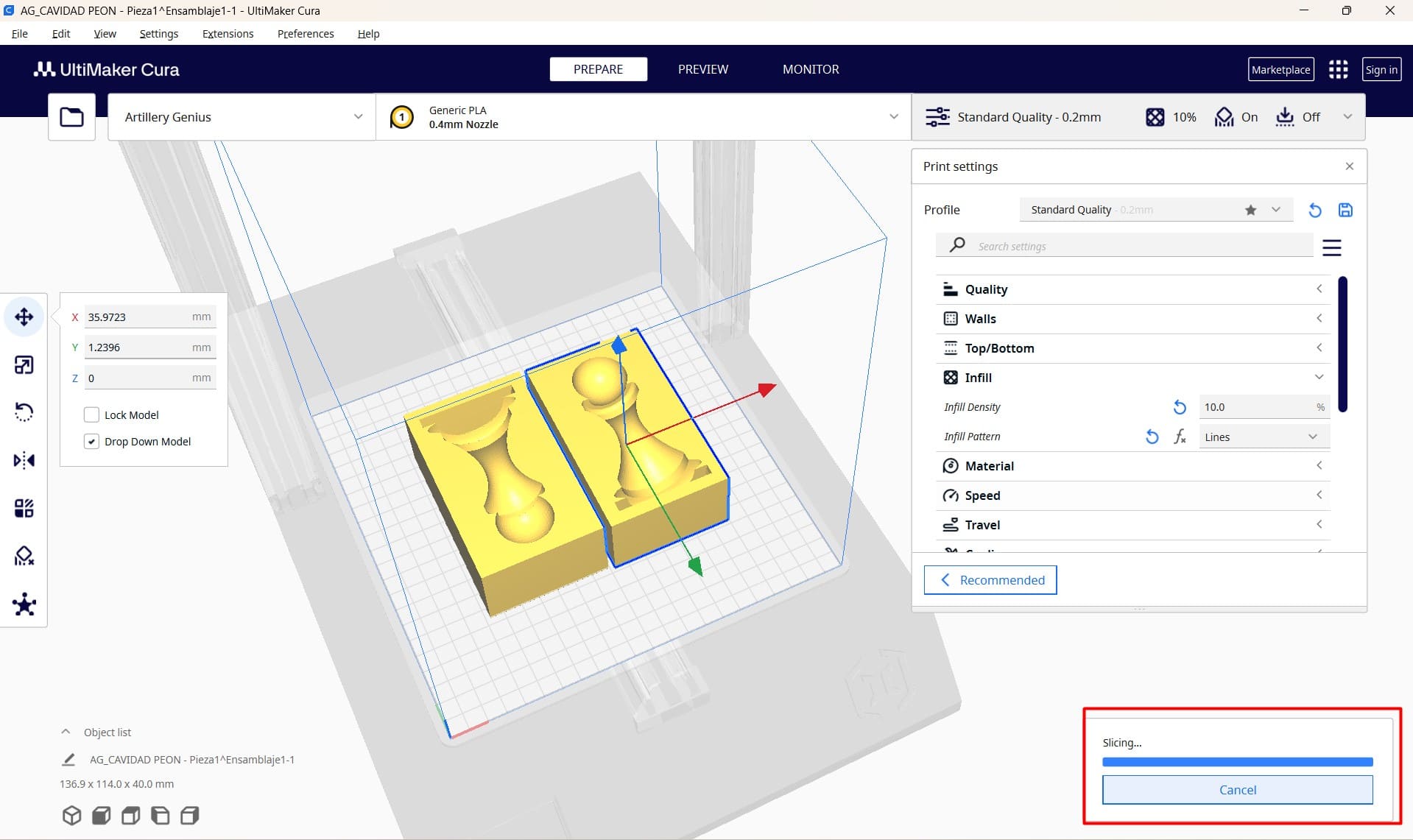Screen dimensions: 1413x840
Task: Switch to Recommended settings mode
Action: click(990, 580)
